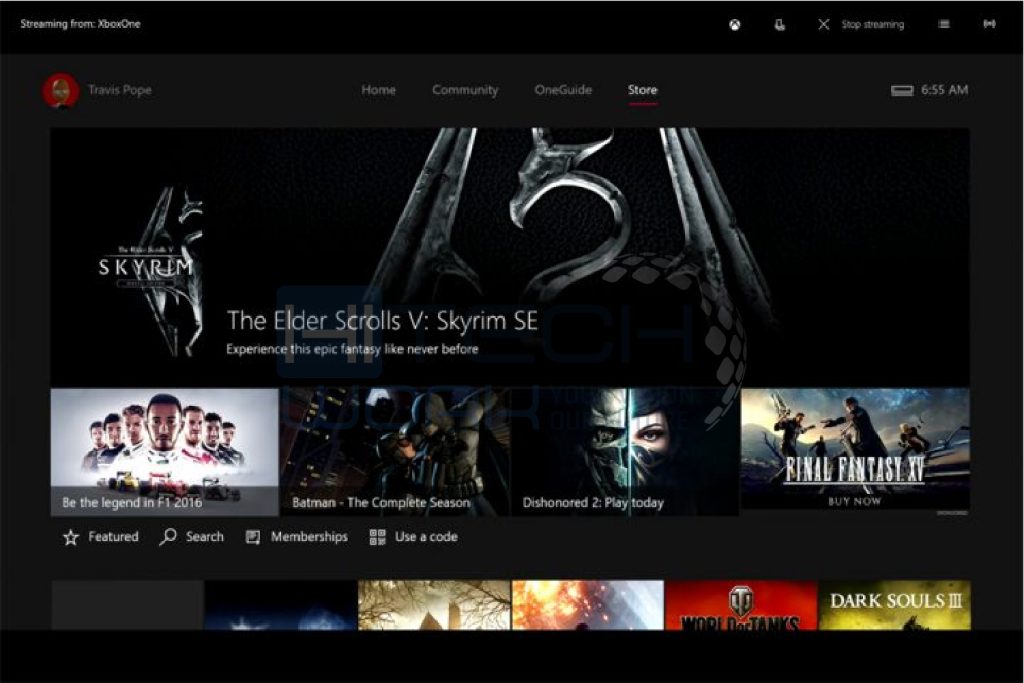
Task: Click 'Experience this epic fantasy like never before'
Action: 352,349
